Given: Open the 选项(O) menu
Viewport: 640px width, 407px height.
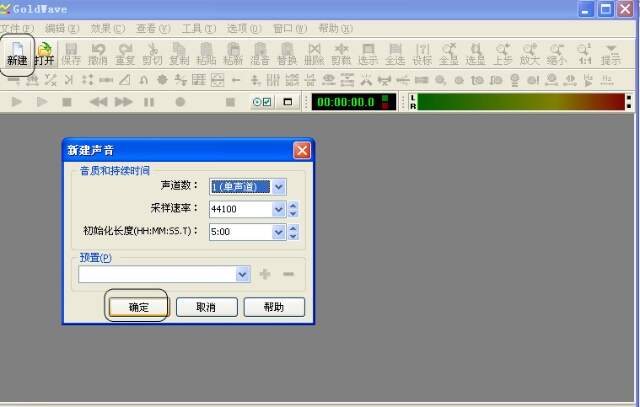Looking at the screenshot, I should [244, 29].
